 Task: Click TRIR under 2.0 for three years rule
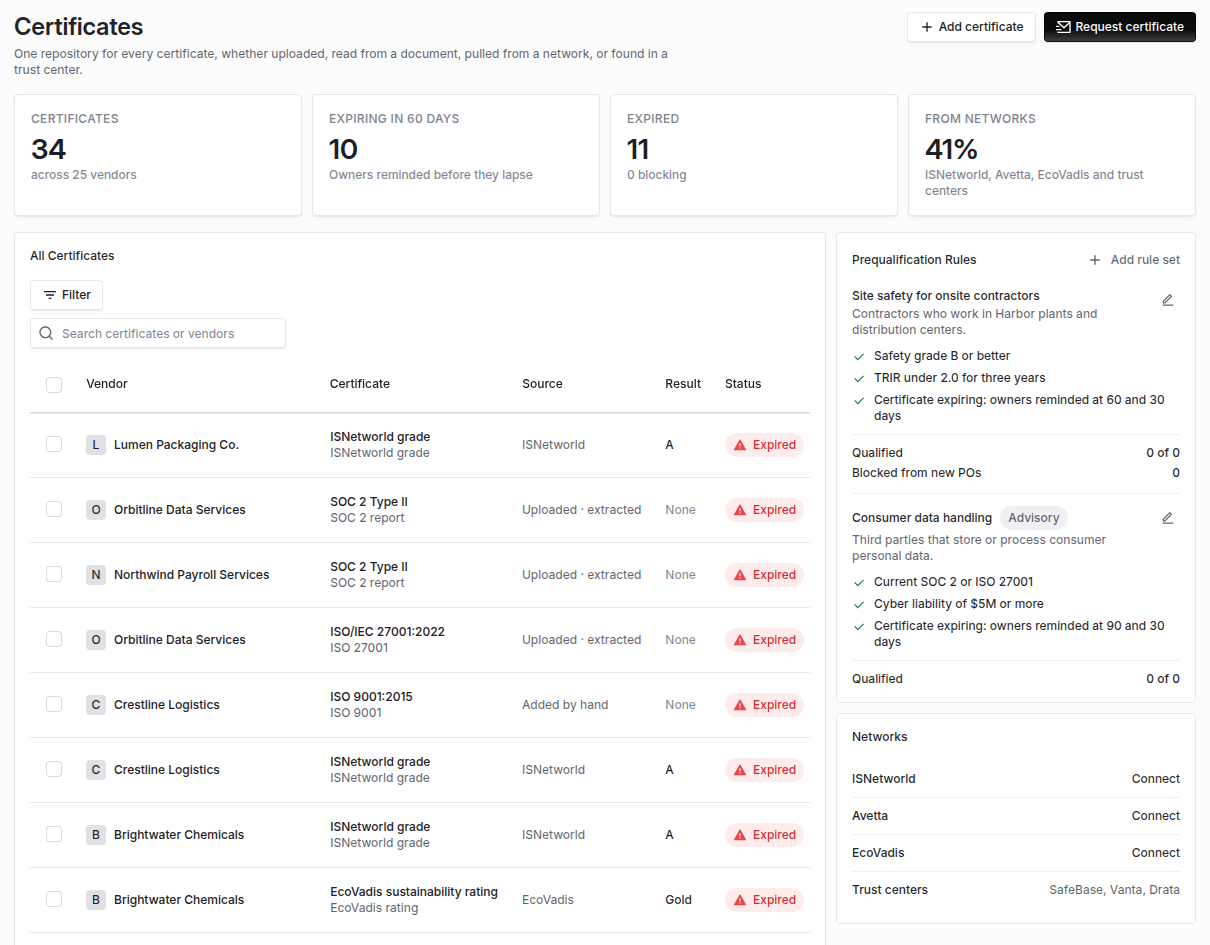coord(959,378)
